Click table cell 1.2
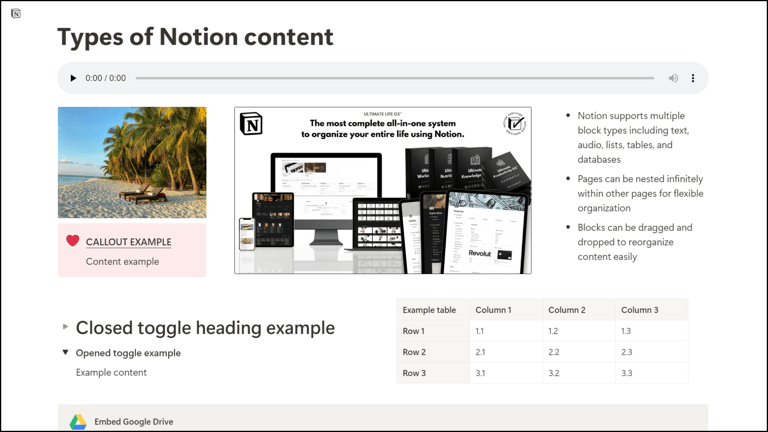Screen dimensions: 768x432 [x=579, y=331]
